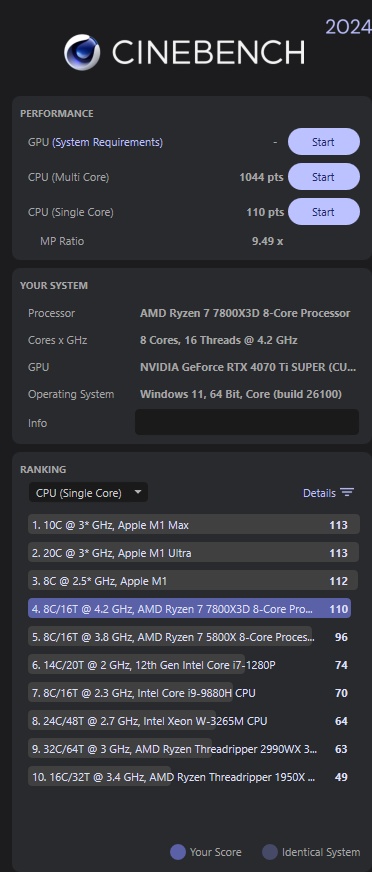Click the 9.49 x MP Ratio value
Viewport: 372px width, 872px height.
coord(267,241)
